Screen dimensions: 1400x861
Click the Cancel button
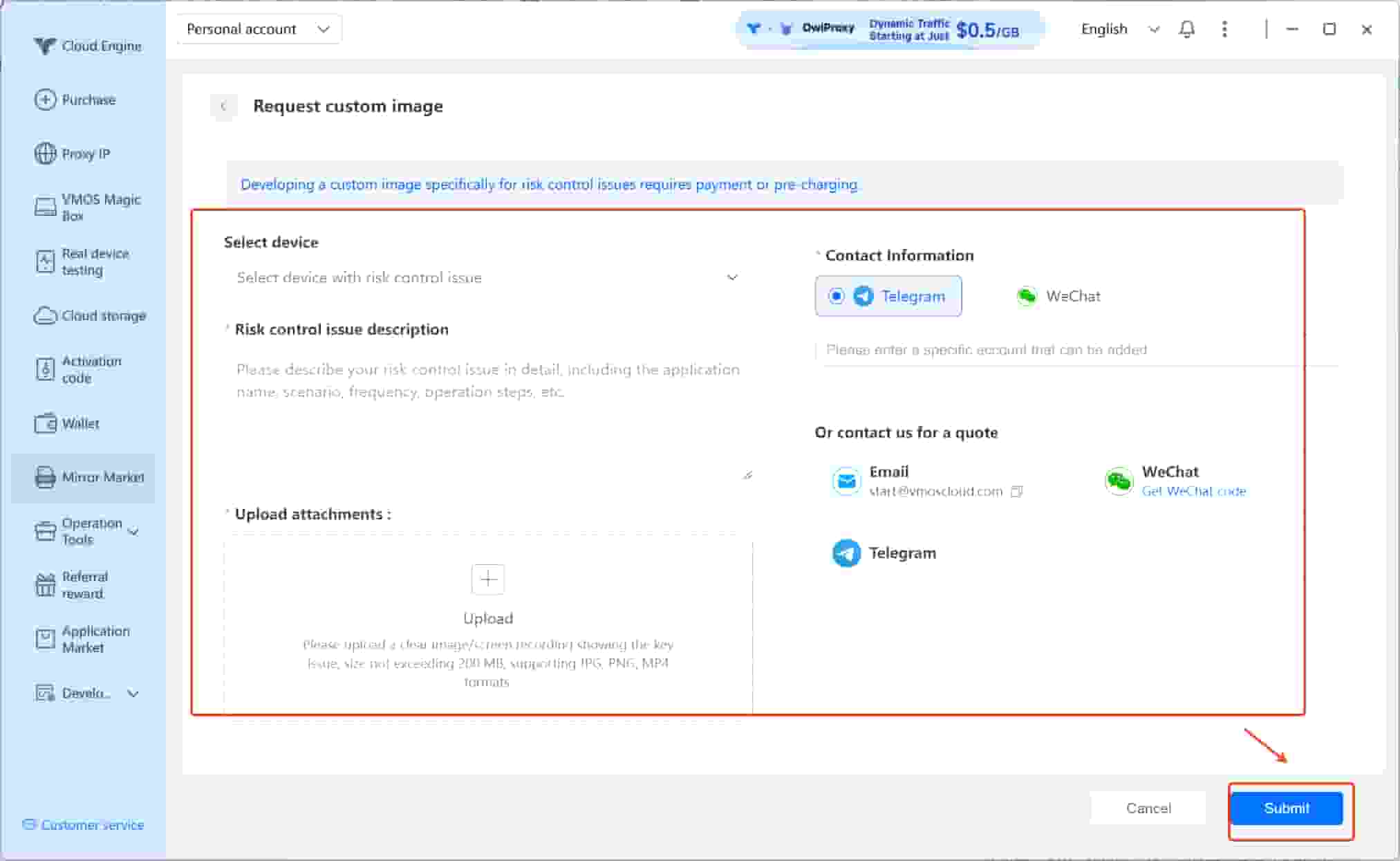(1148, 808)
